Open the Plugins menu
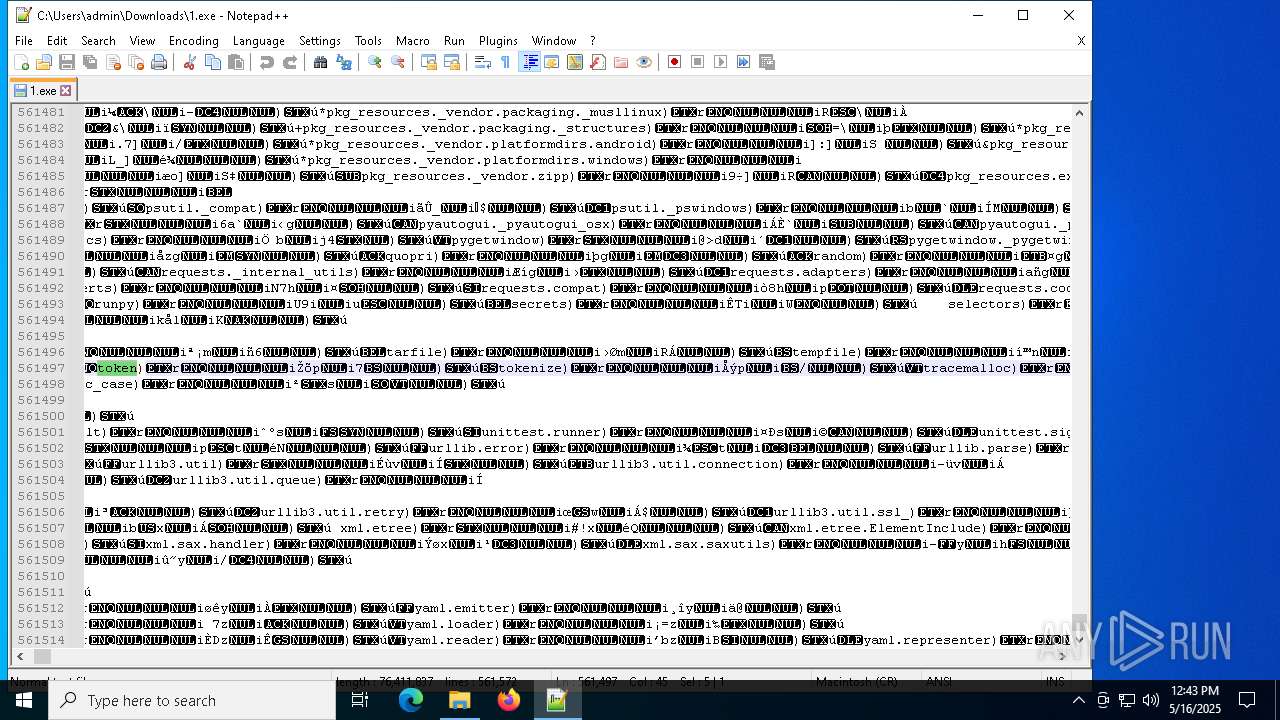 point(498,41)
